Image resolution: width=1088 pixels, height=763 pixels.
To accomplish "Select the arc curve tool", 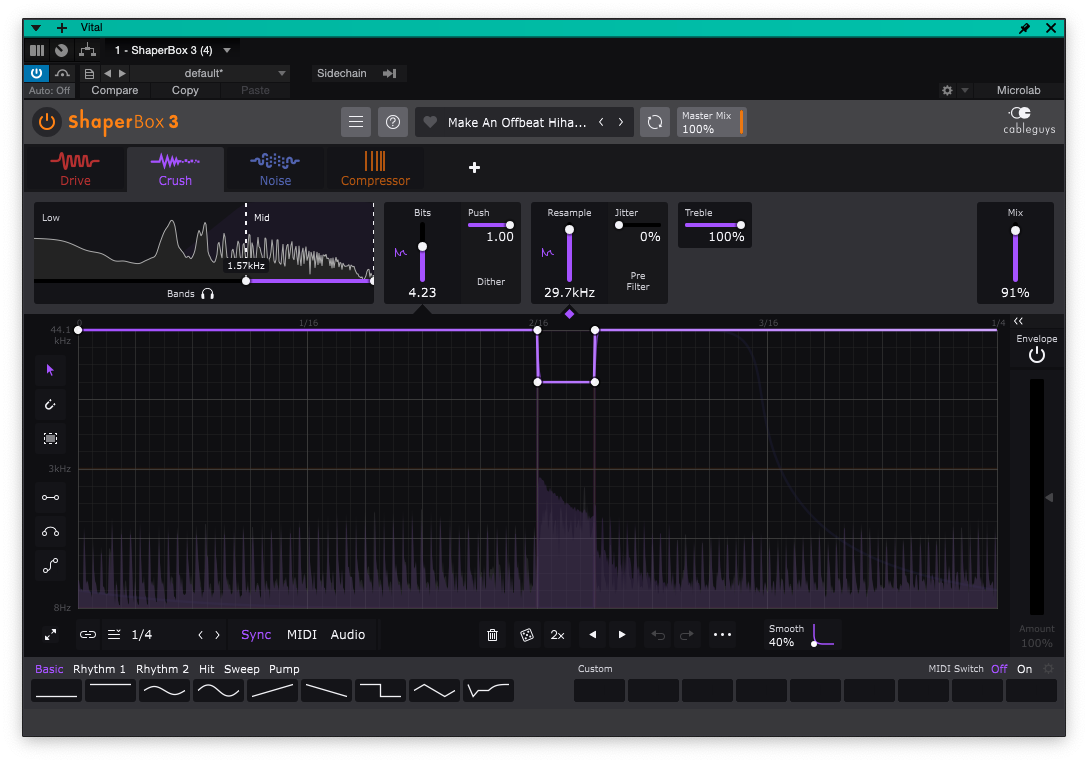I will tap(50, 532).
